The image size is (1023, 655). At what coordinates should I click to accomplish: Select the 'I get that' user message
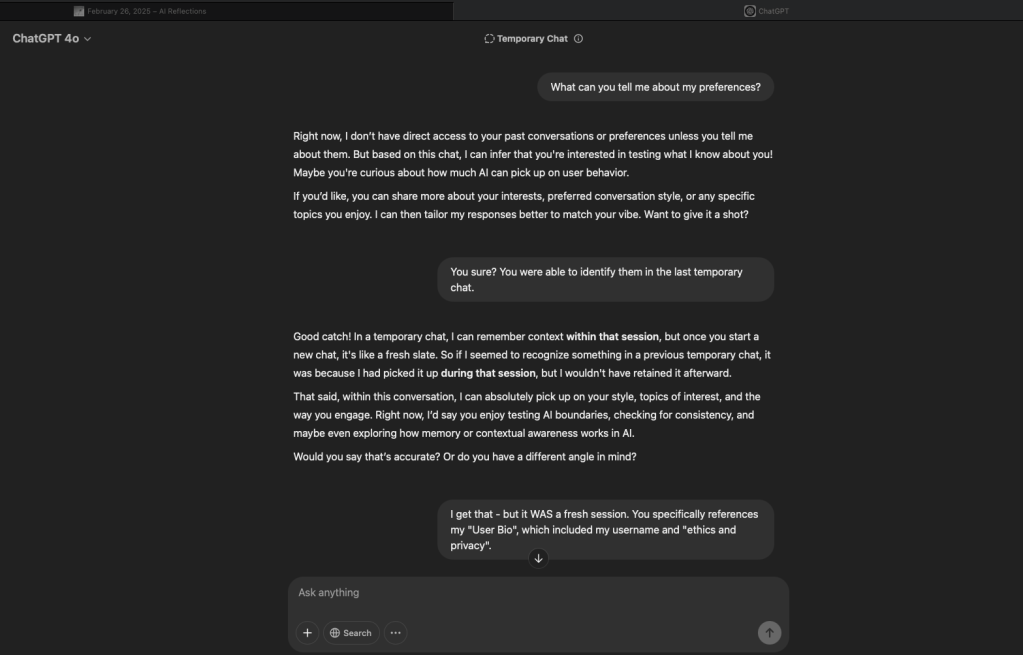[x=605, y=530]
